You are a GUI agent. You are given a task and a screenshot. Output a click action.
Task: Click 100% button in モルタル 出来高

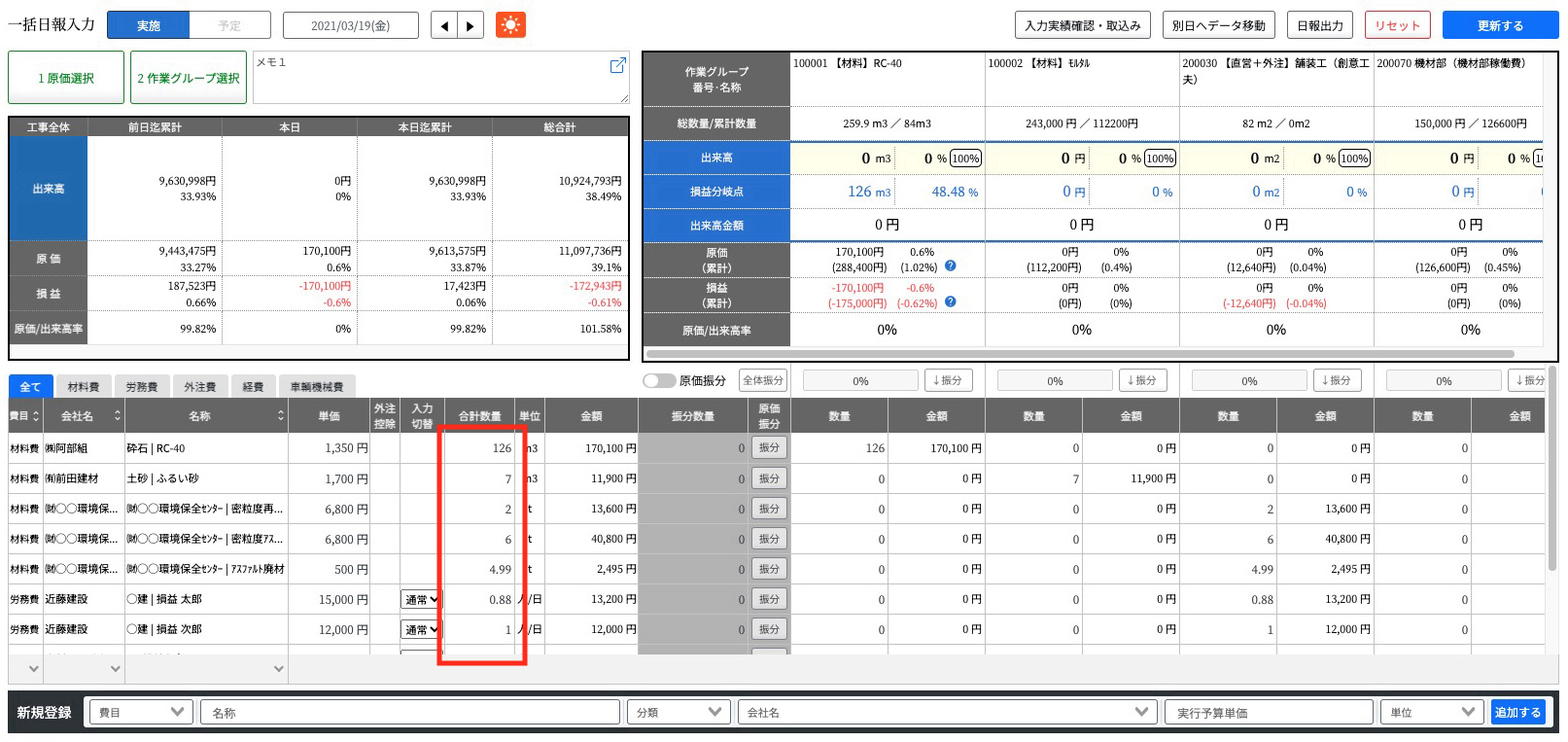pos(1160,159)
